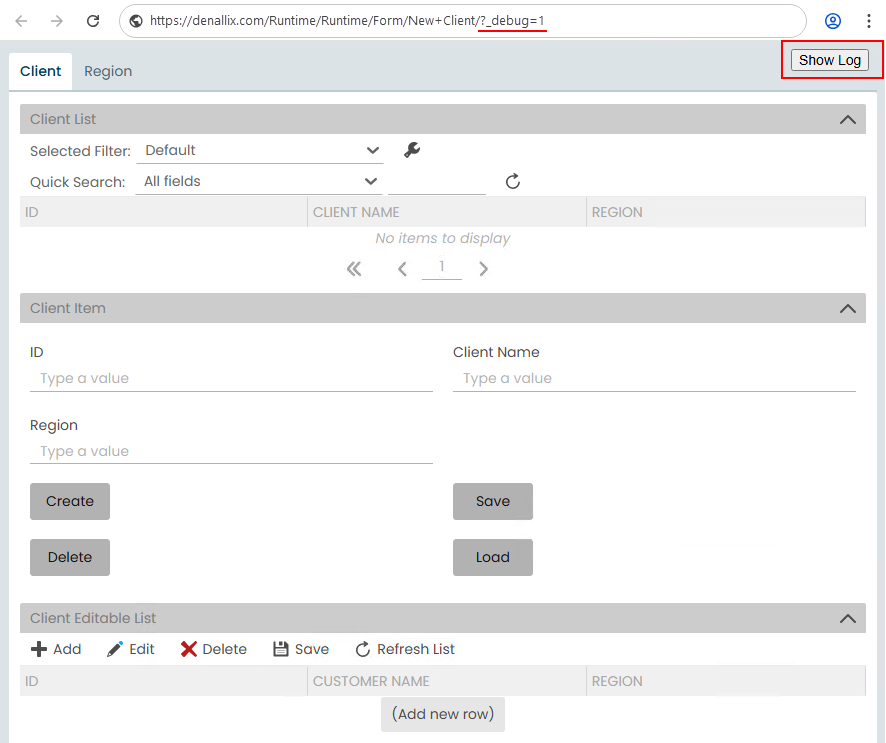The image size is (886, 743).
Task: Open the browser three-dot menu
Action: 868,21
